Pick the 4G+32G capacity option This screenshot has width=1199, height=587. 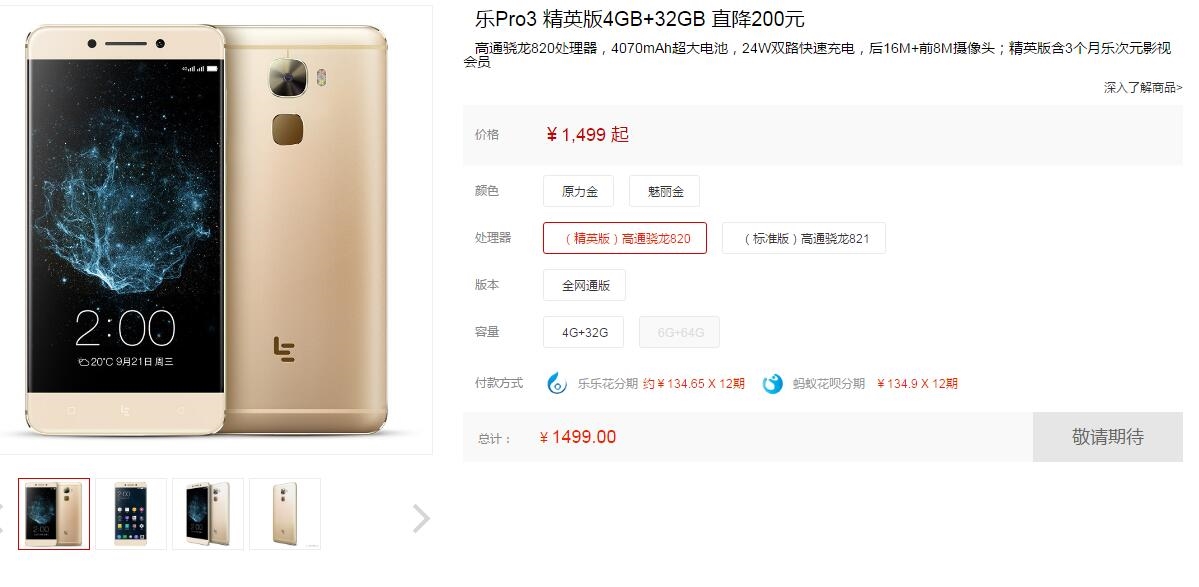[x=583, y=332]
